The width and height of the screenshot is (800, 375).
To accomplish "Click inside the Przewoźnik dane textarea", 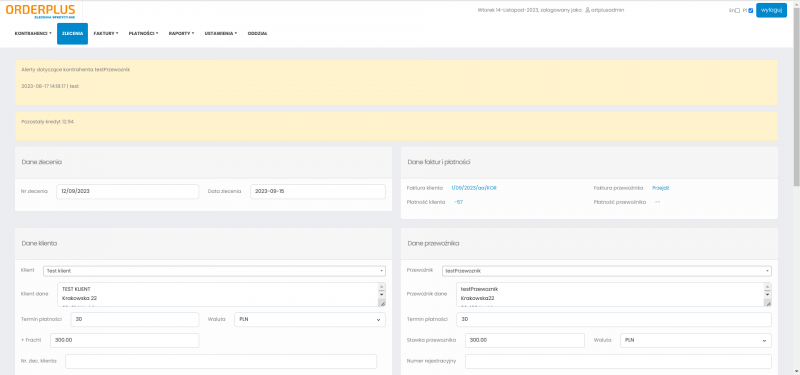I will coord(609,294).
